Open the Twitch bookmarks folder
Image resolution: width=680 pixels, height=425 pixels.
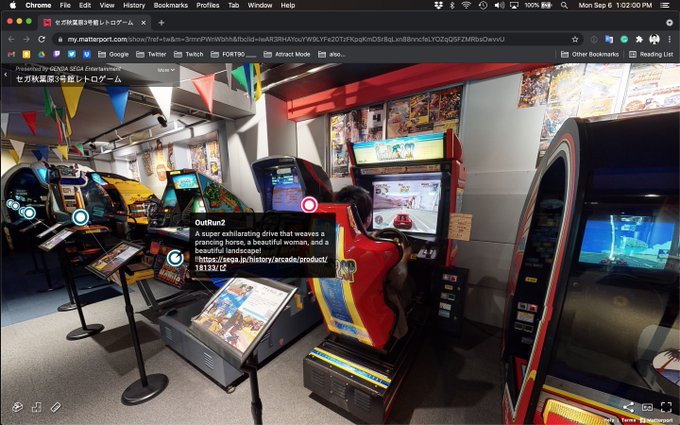click(x=189, y=54)
